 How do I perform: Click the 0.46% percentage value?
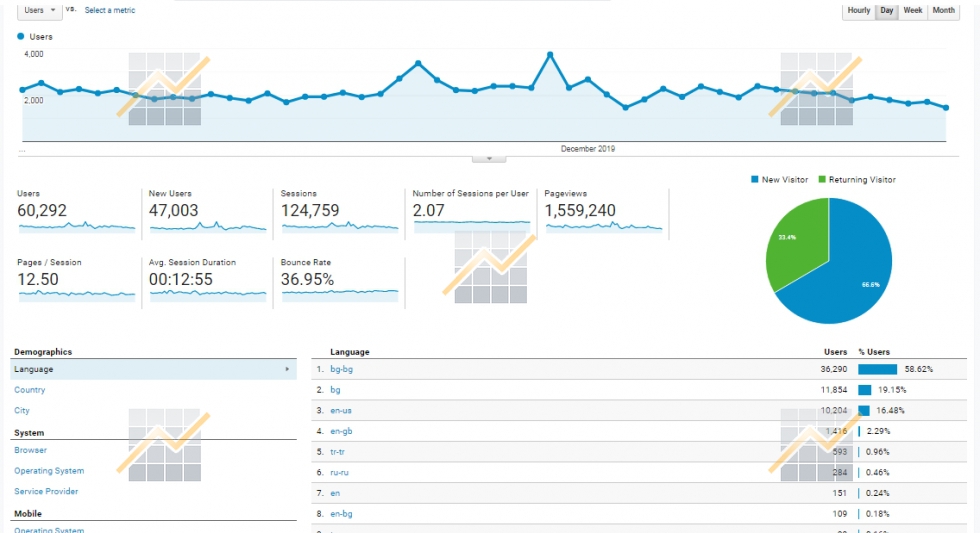tap(878, 472)
